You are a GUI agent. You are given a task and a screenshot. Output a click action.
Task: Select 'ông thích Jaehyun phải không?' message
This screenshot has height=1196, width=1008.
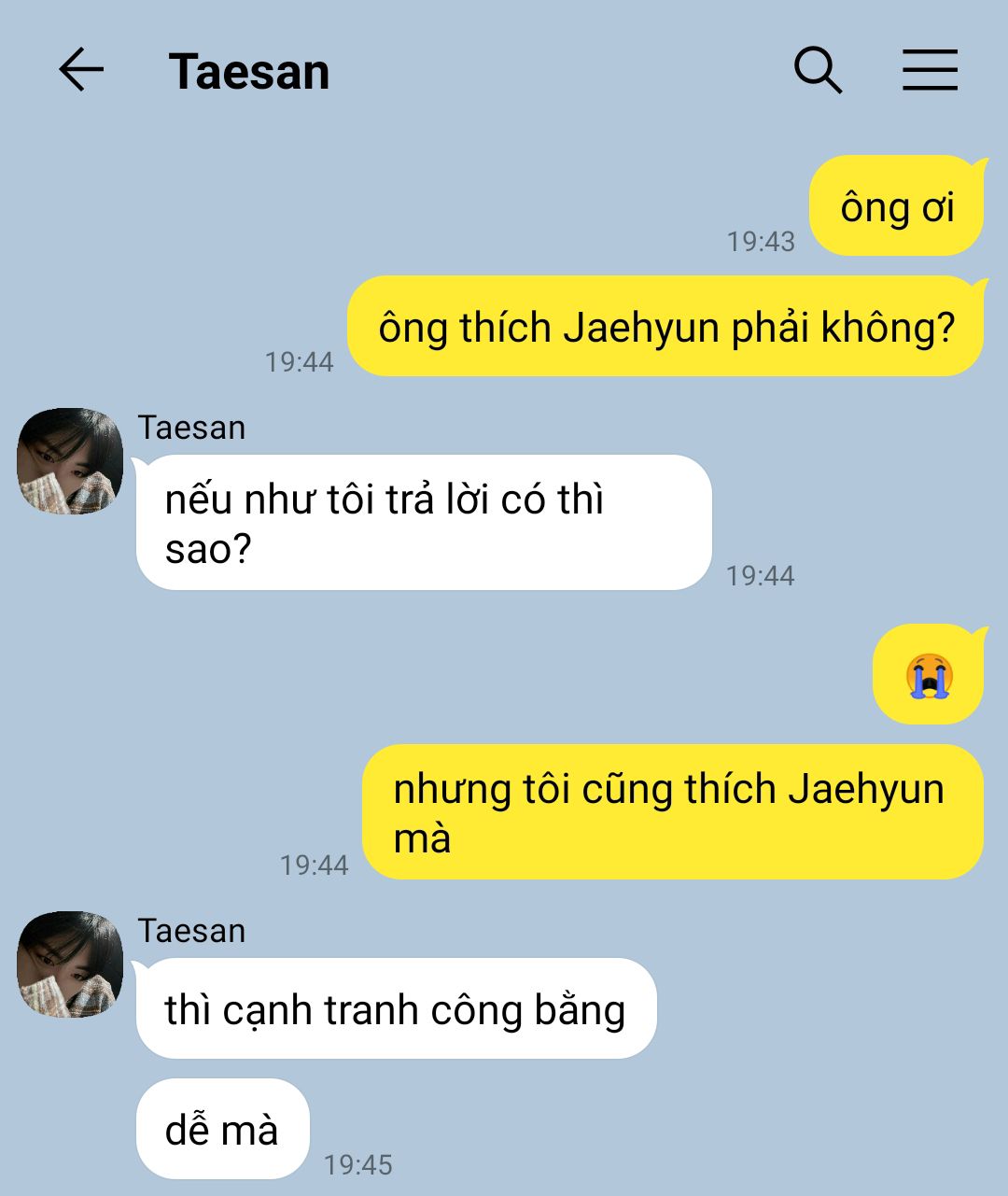666,326
